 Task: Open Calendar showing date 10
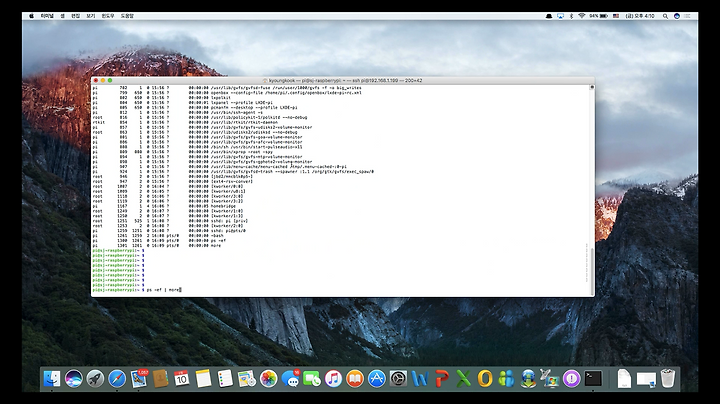click(181, 379)
